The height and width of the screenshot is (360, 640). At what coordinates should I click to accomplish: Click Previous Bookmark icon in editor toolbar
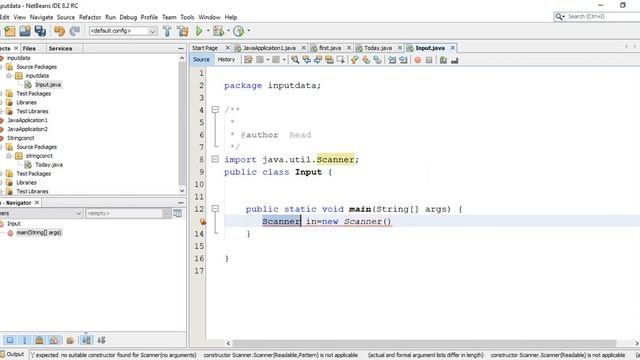point(354,60)
